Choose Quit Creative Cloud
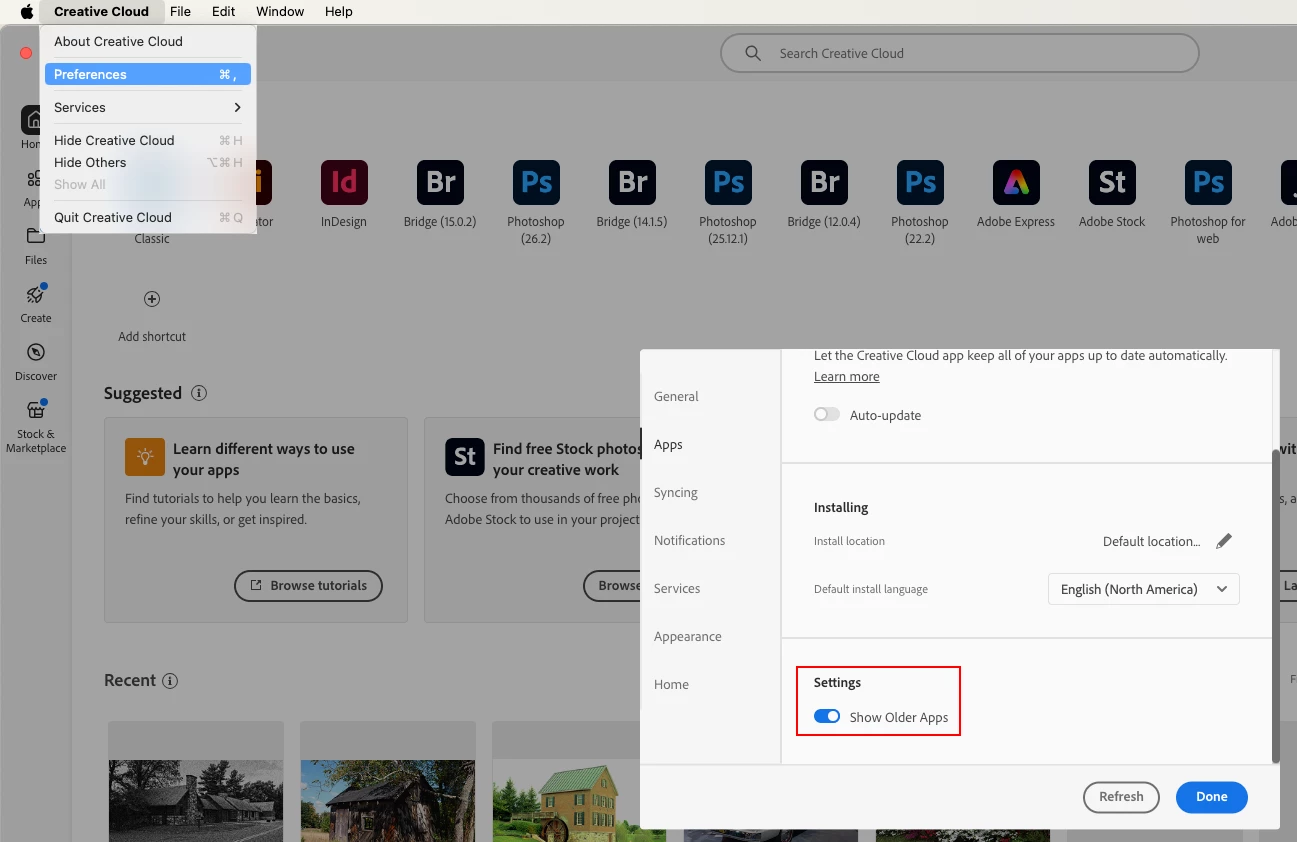This screenshot has height=842, width=1297. [x=148, y=217]
